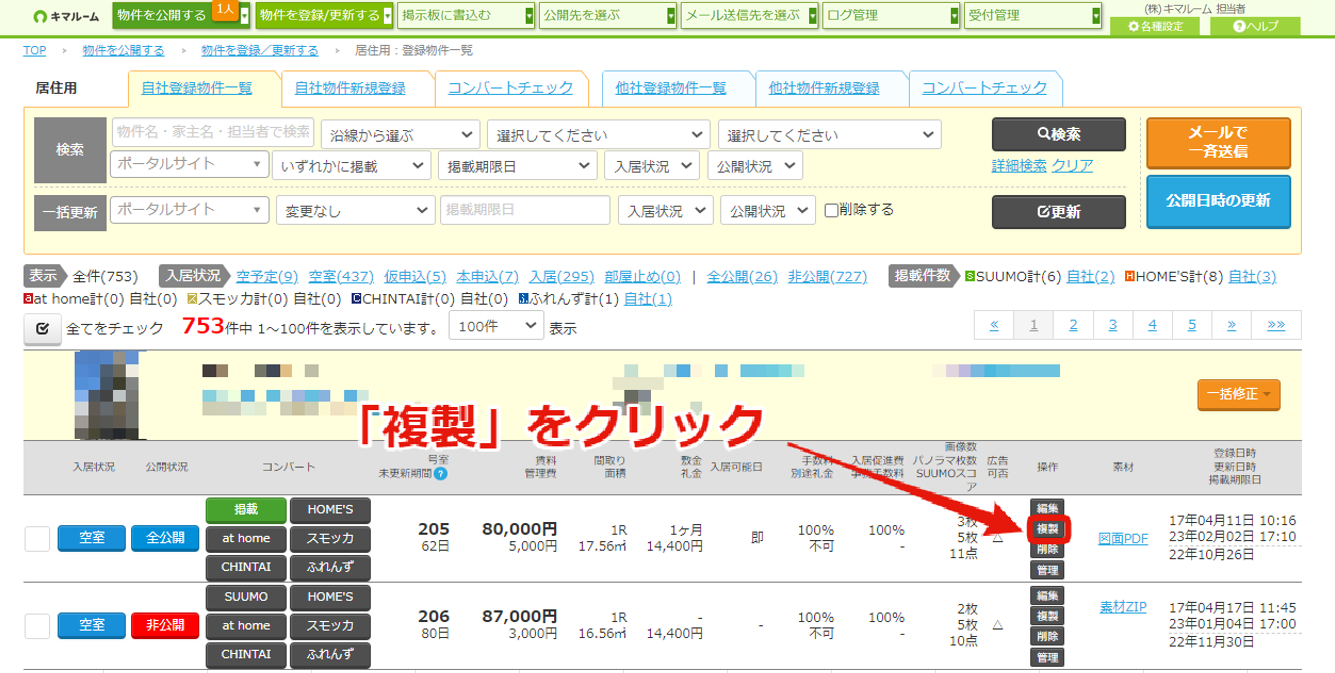1335x673 pixels.
Task: Click 複製 for room 205
Action: [1047, 529]
